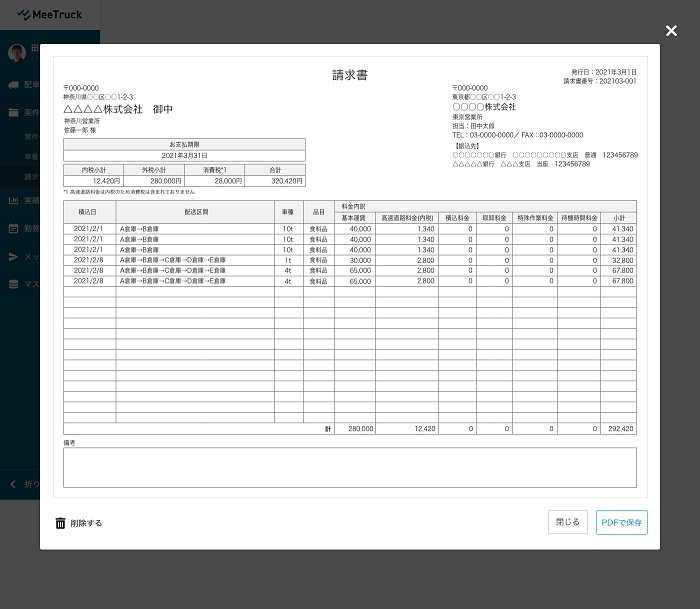
Task: Click the 配送区間 column header
Action: point(195,211)
